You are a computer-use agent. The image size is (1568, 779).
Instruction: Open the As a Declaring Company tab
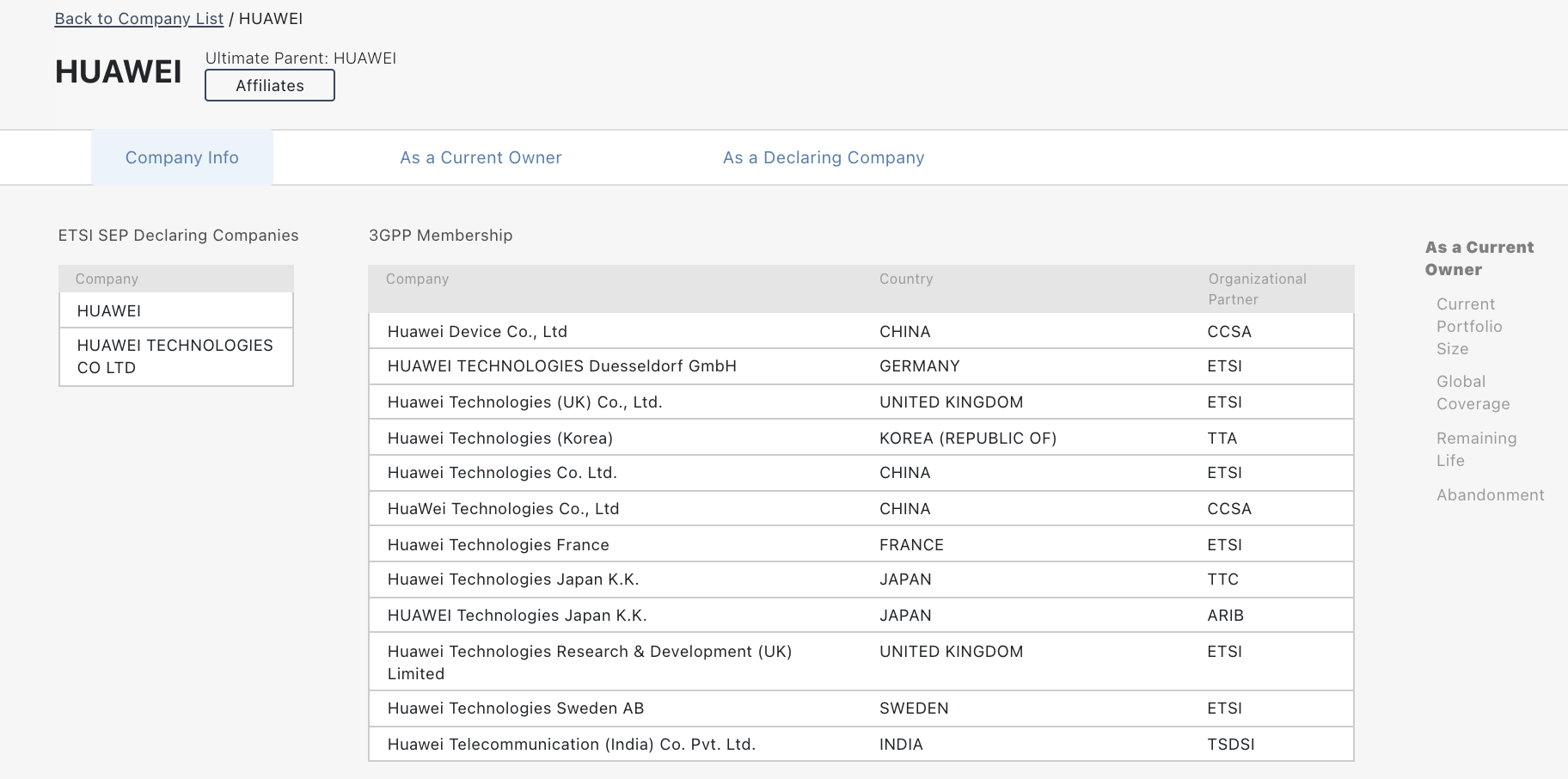[x=824, y=157]
